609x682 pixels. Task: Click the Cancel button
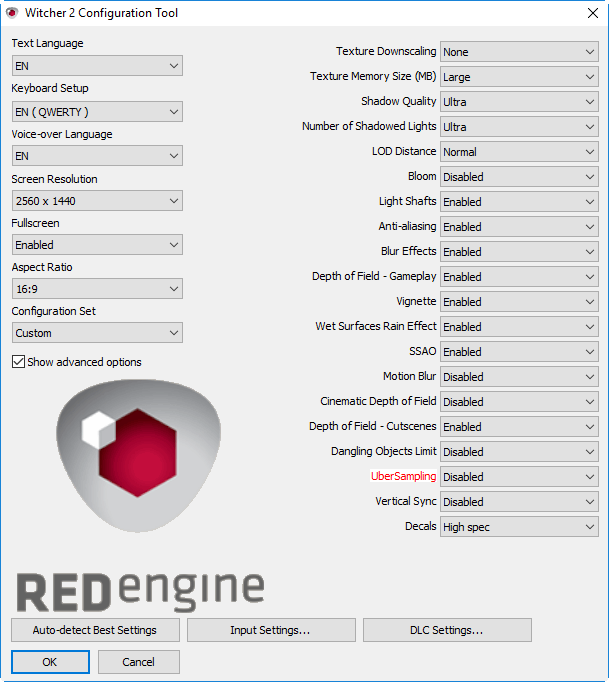tap(139, 662)
